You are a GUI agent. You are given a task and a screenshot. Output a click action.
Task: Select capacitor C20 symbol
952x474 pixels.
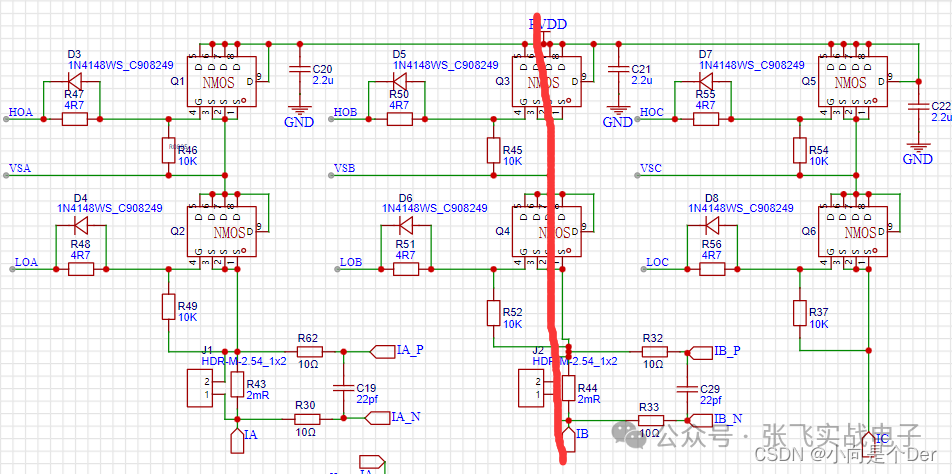(x=299, y=69)
